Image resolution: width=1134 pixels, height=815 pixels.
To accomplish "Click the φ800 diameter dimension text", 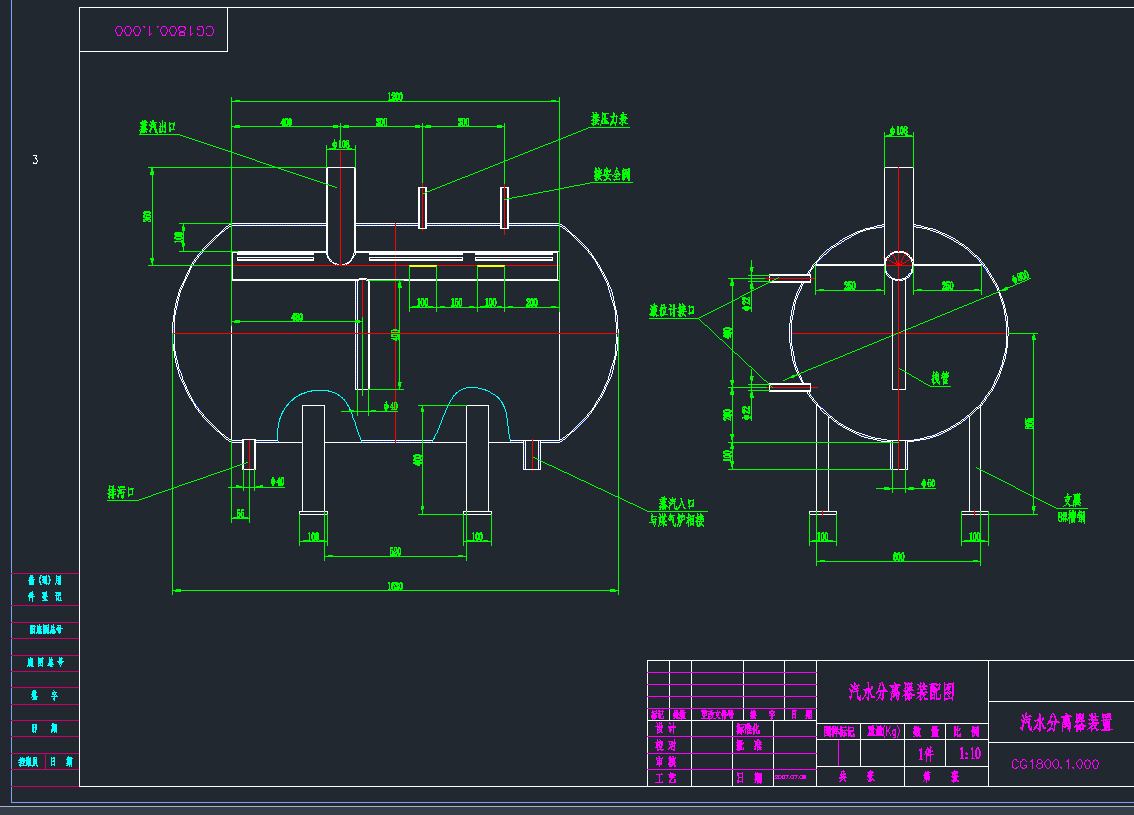I will 1020,277.
